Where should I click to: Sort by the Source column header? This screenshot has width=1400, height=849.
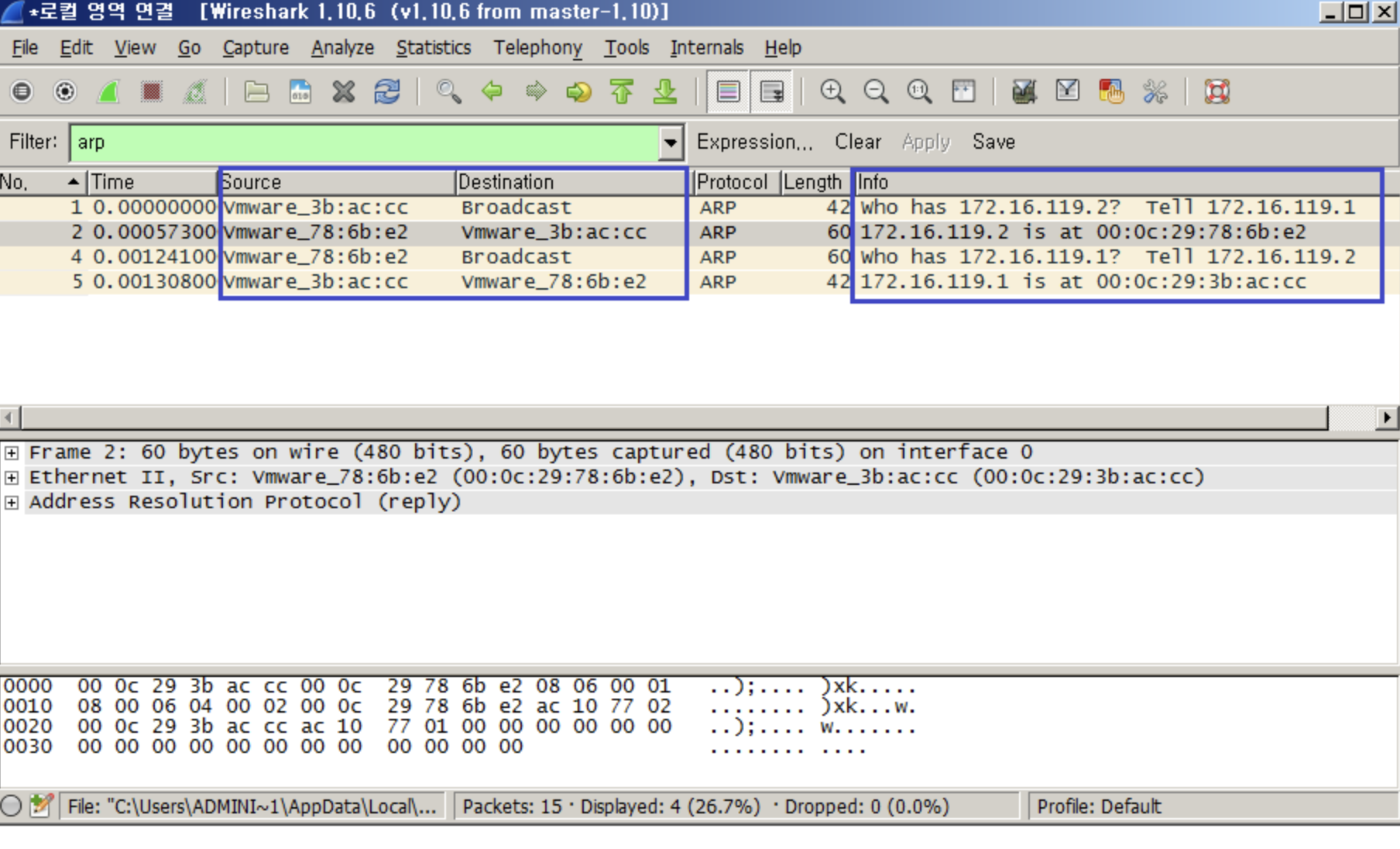pos(337,182)
